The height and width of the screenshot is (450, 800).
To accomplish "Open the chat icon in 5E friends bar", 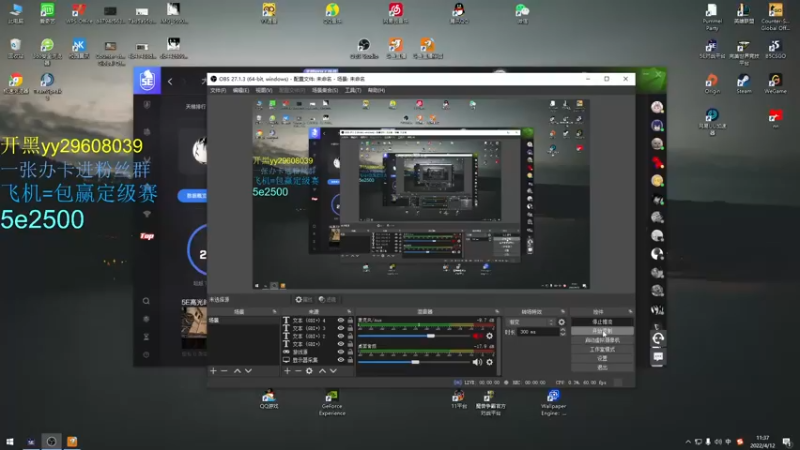I will 658,357.
